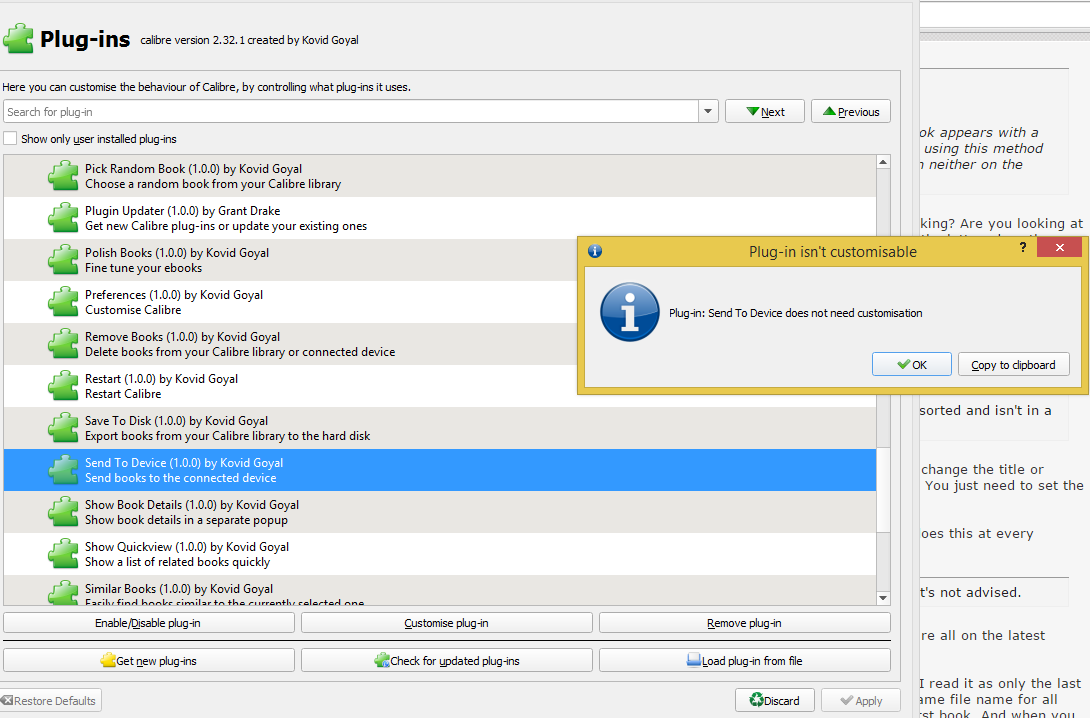
Task: Click the Similar Books plug-in icon
Action: 63,593
